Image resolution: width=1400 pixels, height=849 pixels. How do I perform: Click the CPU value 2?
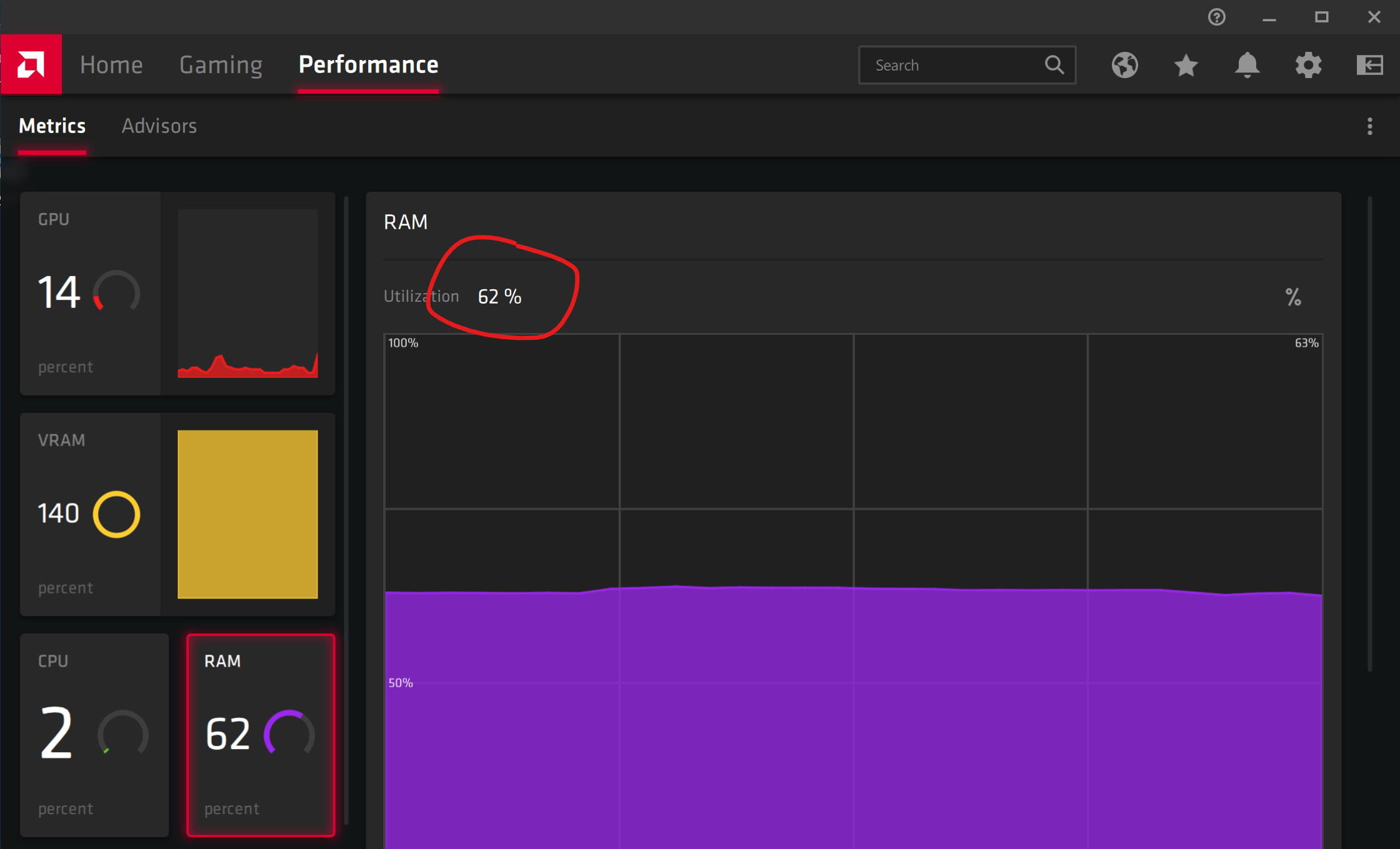[x=56, y=733]
